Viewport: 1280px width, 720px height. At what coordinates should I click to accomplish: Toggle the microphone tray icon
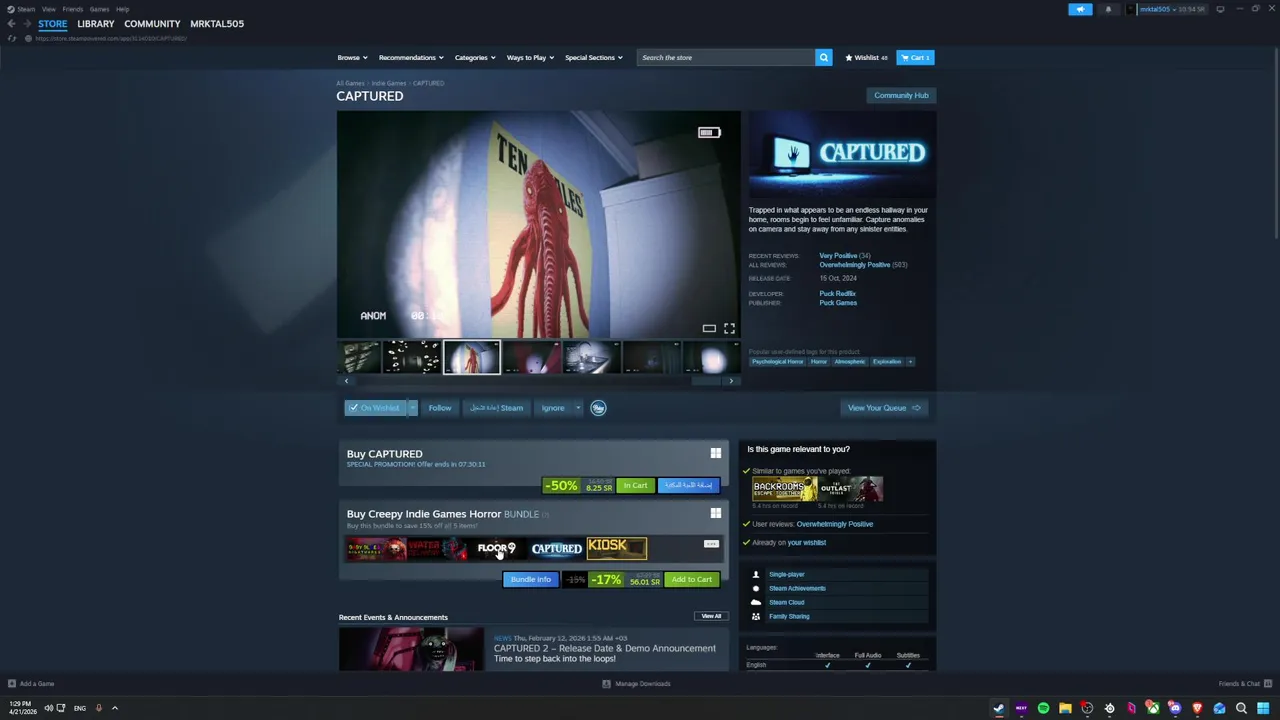point(98,708)
